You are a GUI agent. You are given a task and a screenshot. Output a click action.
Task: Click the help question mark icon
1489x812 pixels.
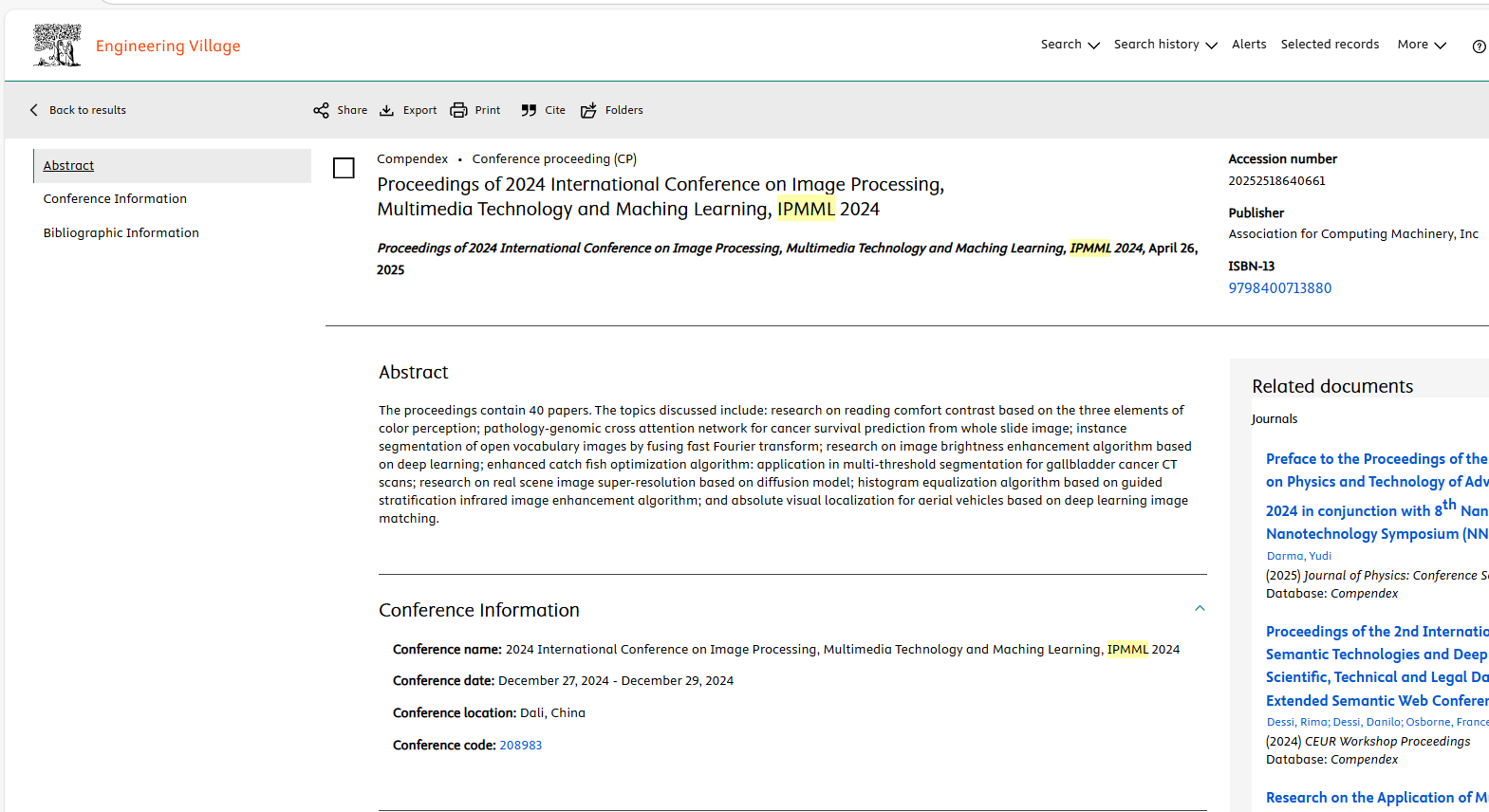(x=1479, y=46)
